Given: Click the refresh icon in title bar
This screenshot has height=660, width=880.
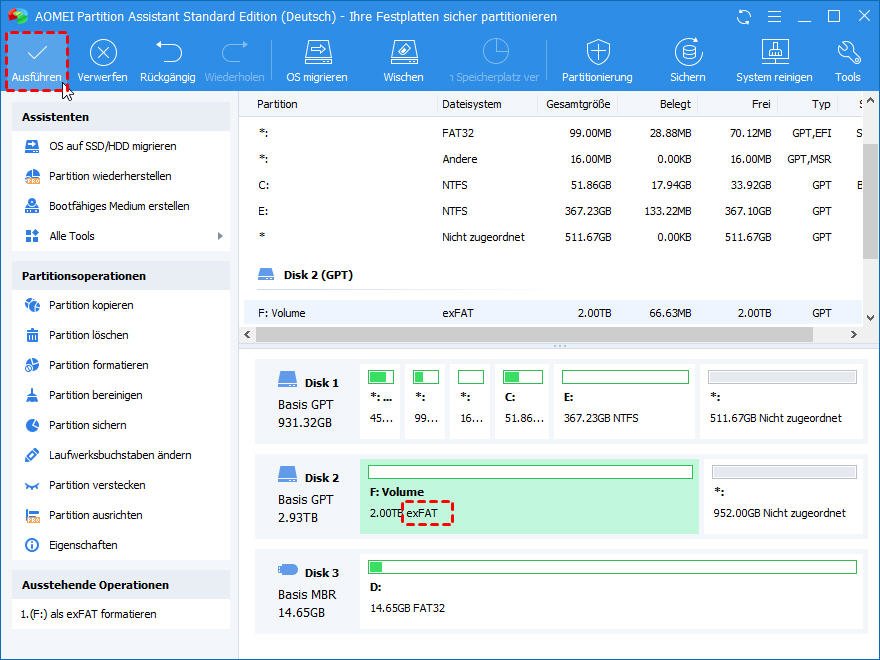Looking at the screenshot, I should click(x=742, y=17).
